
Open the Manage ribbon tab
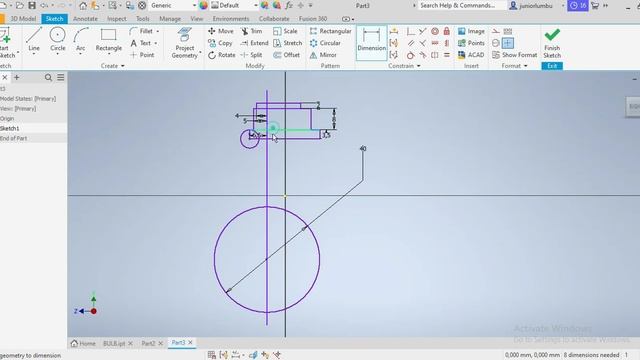[170, 19]
